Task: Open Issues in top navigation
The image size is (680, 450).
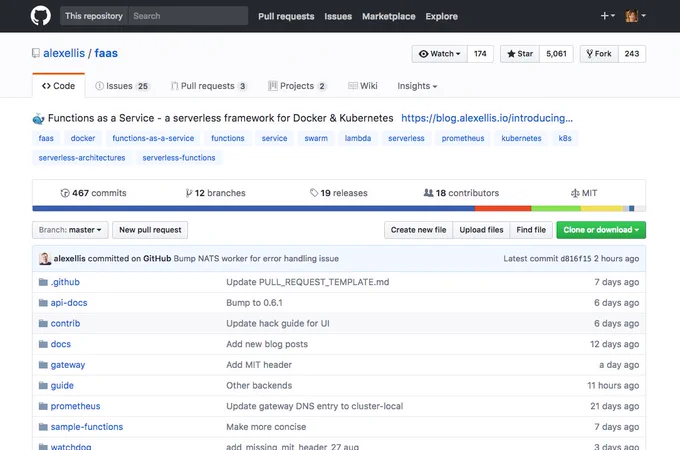Action: pyautogui.click(x=338, y=16)
